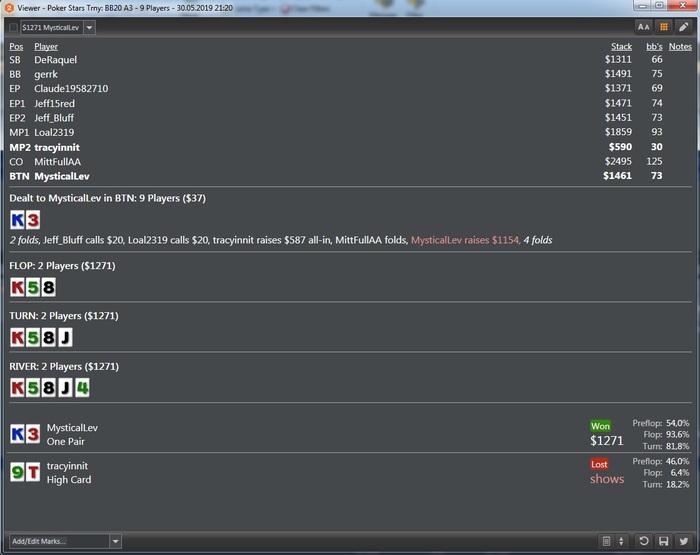Select player tracyinnit in MP2 row
This screenshot has height=555, width=700.
(x=57, y=147)
